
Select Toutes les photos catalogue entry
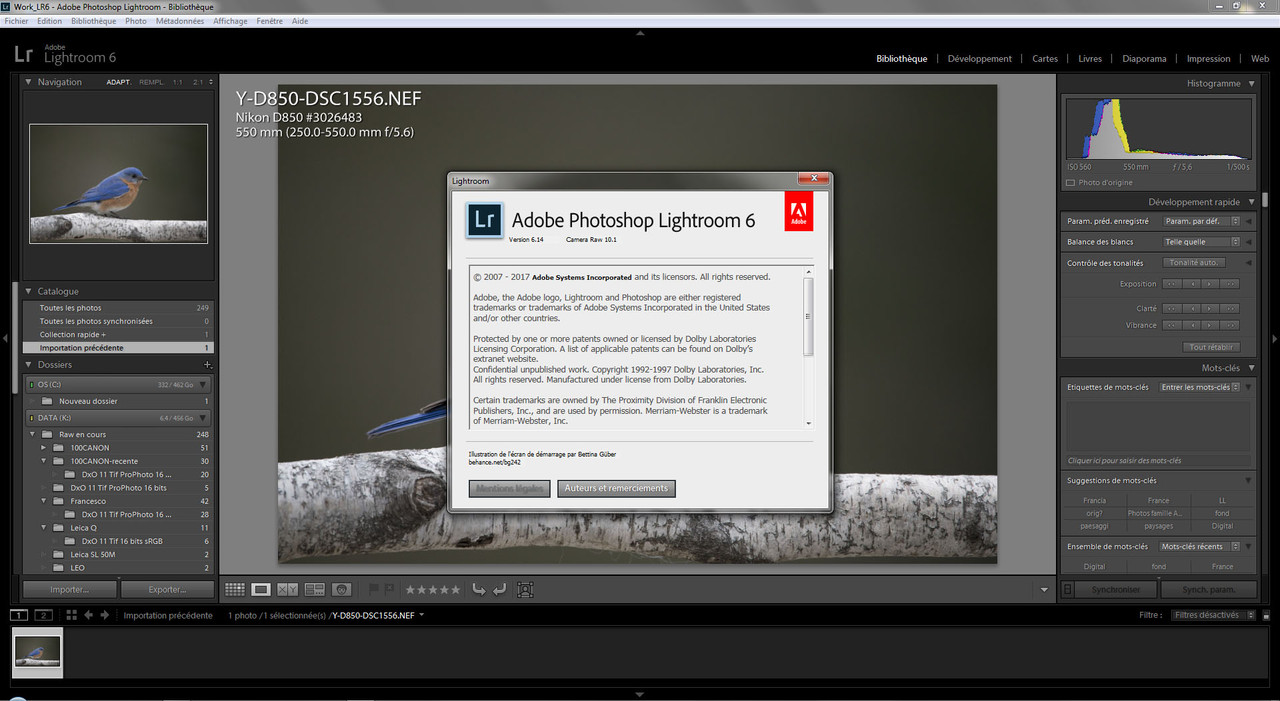119,308
